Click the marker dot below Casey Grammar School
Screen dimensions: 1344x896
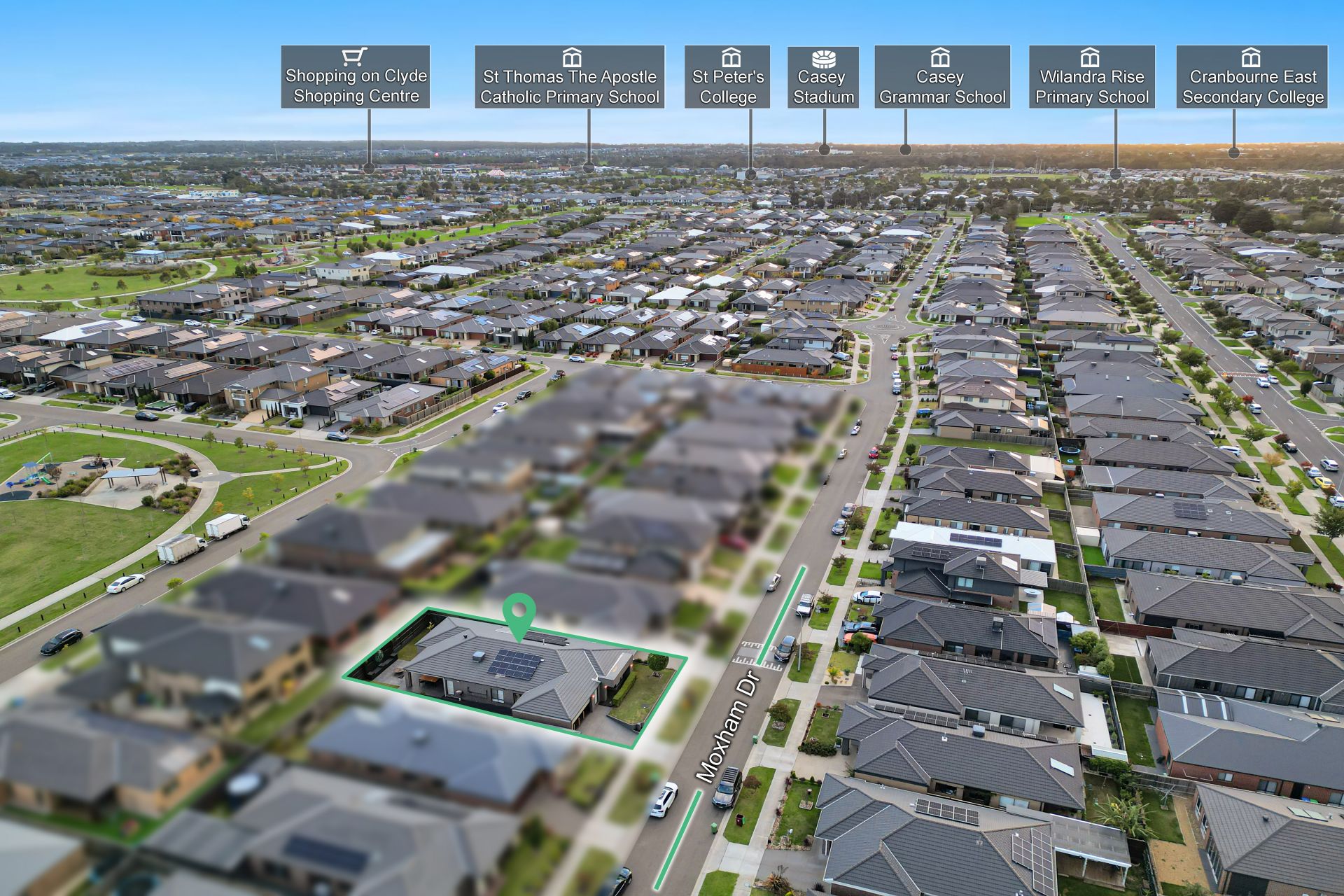point(905,149)
